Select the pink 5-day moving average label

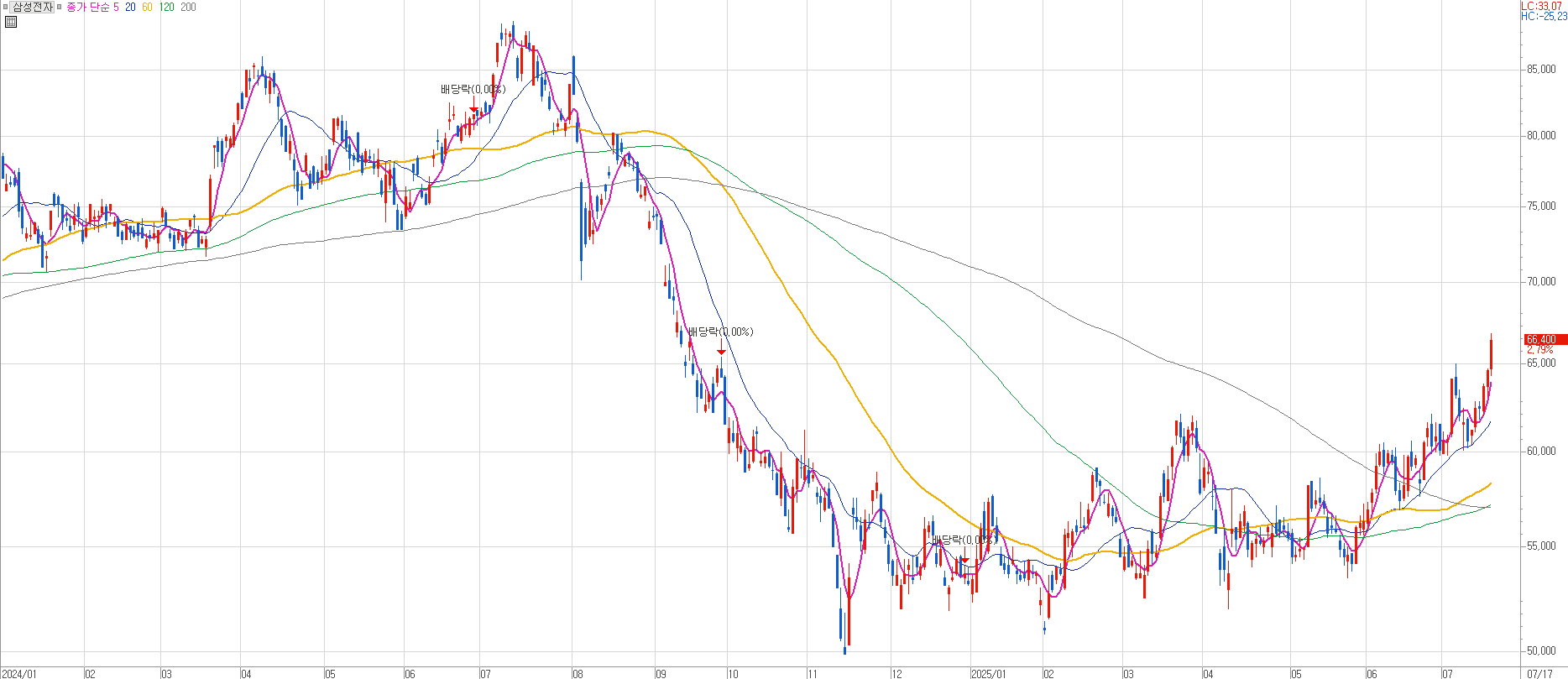[x=116, y=8]
